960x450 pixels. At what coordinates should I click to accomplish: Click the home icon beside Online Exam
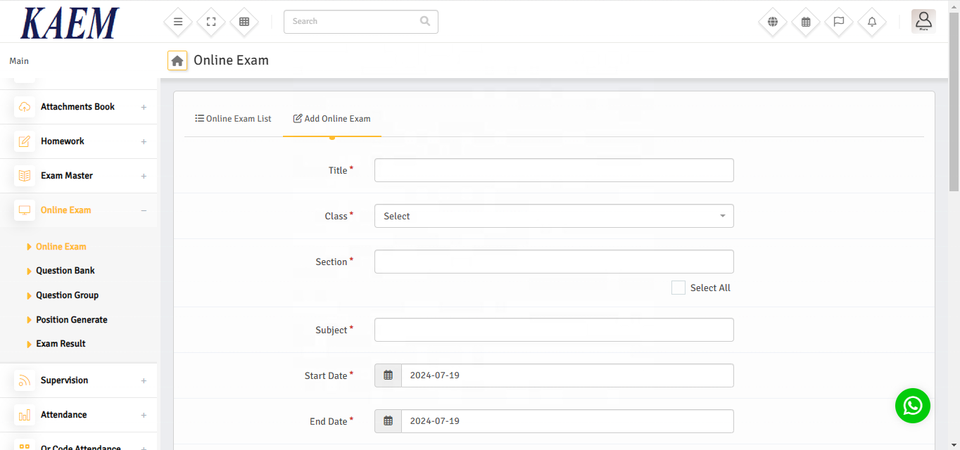[177, 61]
